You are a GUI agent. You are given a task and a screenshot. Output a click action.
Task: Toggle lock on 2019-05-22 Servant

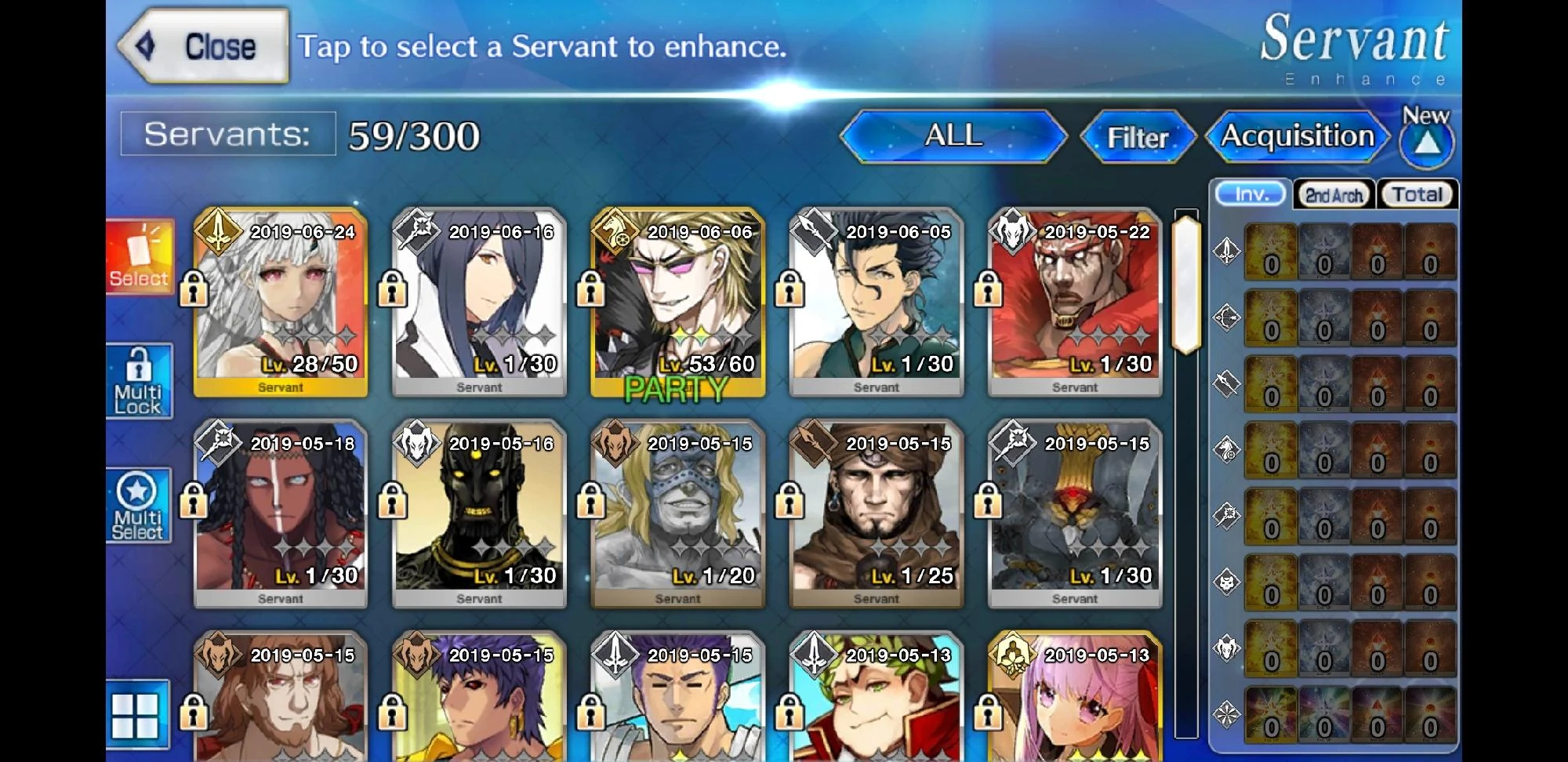(x=988, y=288)
